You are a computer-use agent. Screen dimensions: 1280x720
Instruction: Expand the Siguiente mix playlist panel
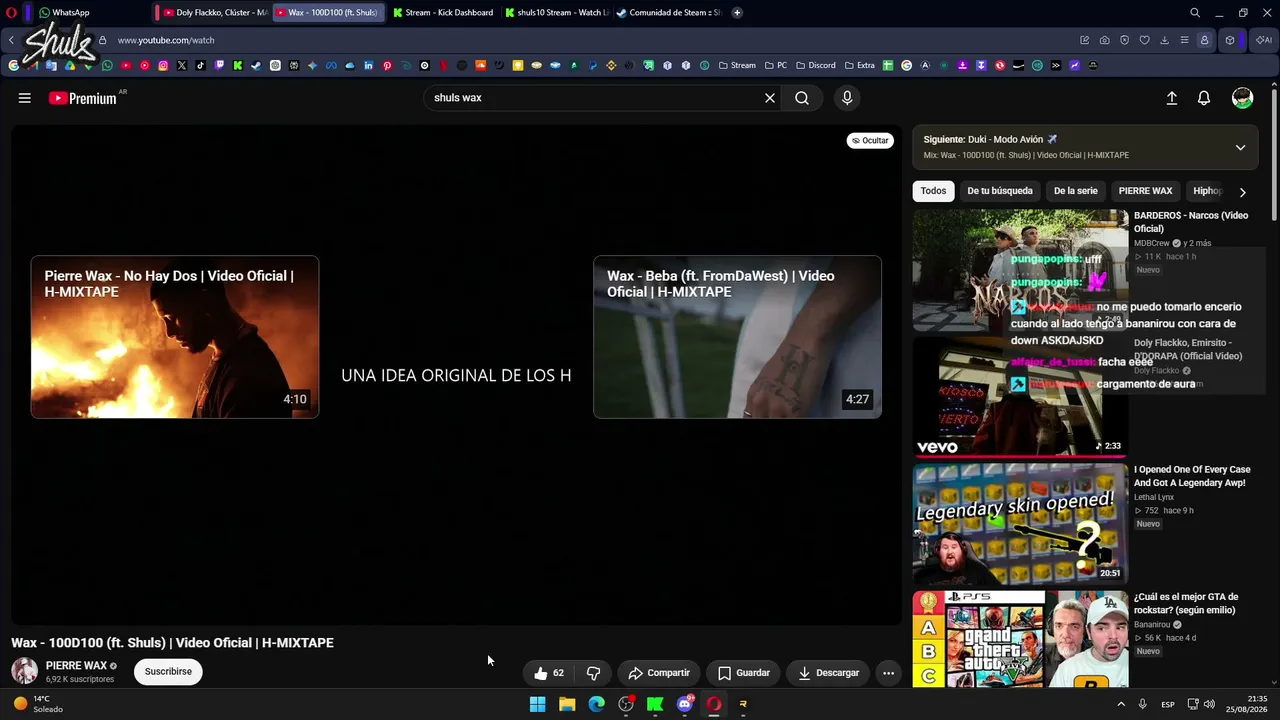pos(1240,147)
